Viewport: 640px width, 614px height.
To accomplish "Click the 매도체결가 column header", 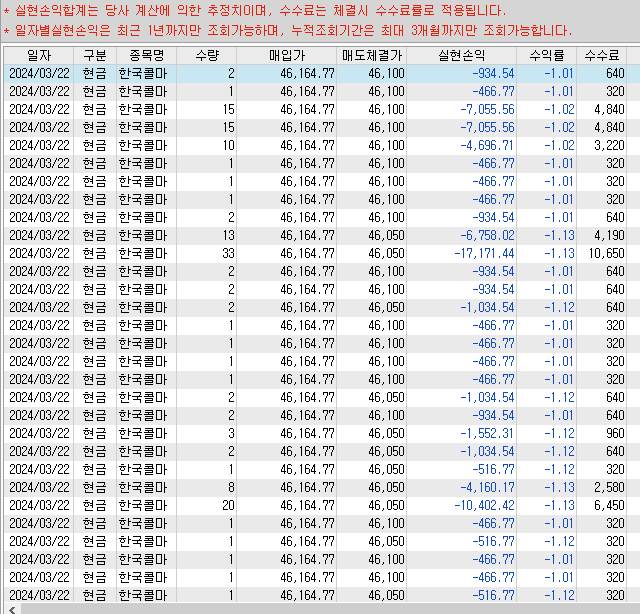I will click(x=371, y=56).
